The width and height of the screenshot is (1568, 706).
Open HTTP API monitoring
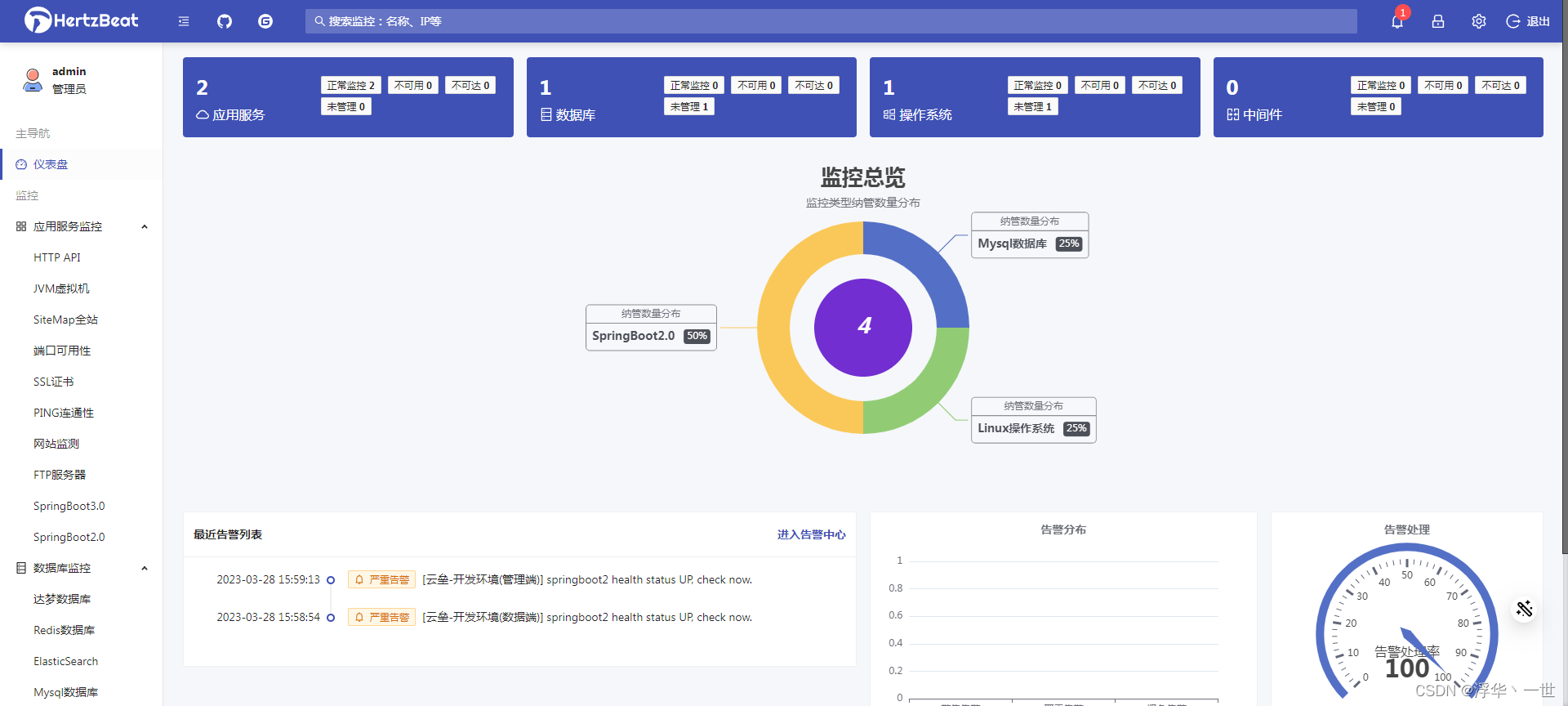click(57, 257)
